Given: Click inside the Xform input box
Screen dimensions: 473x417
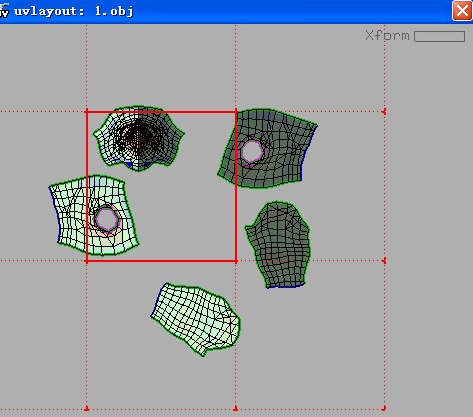Looking at the screenshot, I should 439,36.
